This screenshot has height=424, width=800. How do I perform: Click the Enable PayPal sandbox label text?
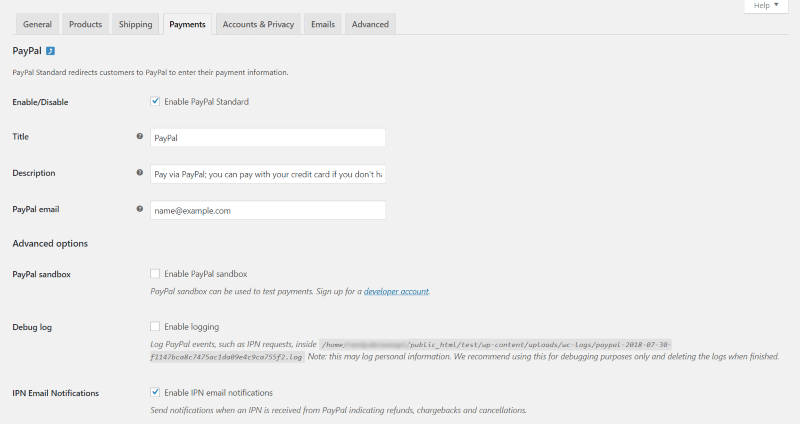[x=206, y=274]
